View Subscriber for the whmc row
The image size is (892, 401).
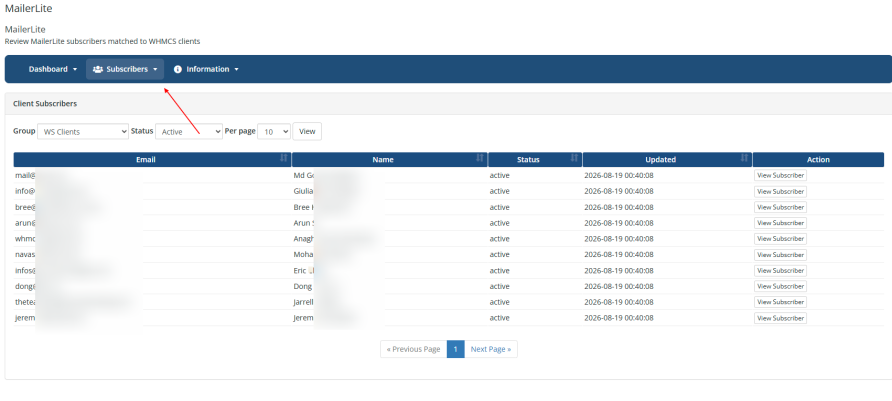[x=780, y=239]
